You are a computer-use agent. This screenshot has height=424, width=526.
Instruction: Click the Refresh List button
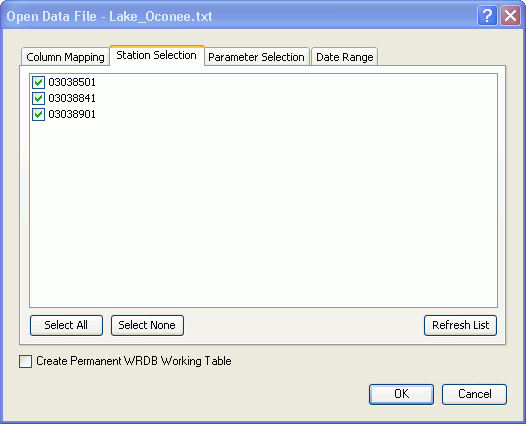coord(460,325)
